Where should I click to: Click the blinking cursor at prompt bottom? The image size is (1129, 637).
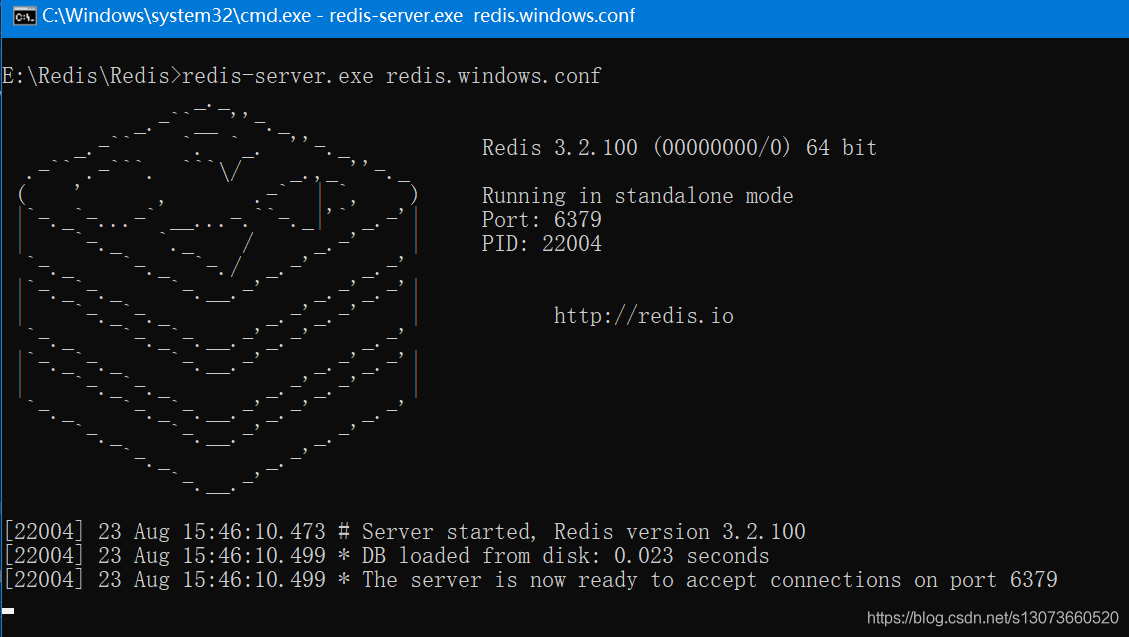(8, 609)
